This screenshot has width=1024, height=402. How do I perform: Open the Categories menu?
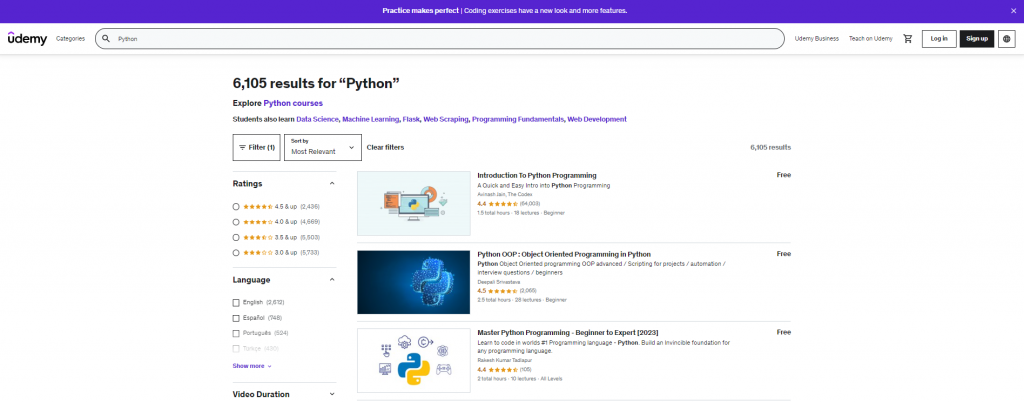(70, 38)
